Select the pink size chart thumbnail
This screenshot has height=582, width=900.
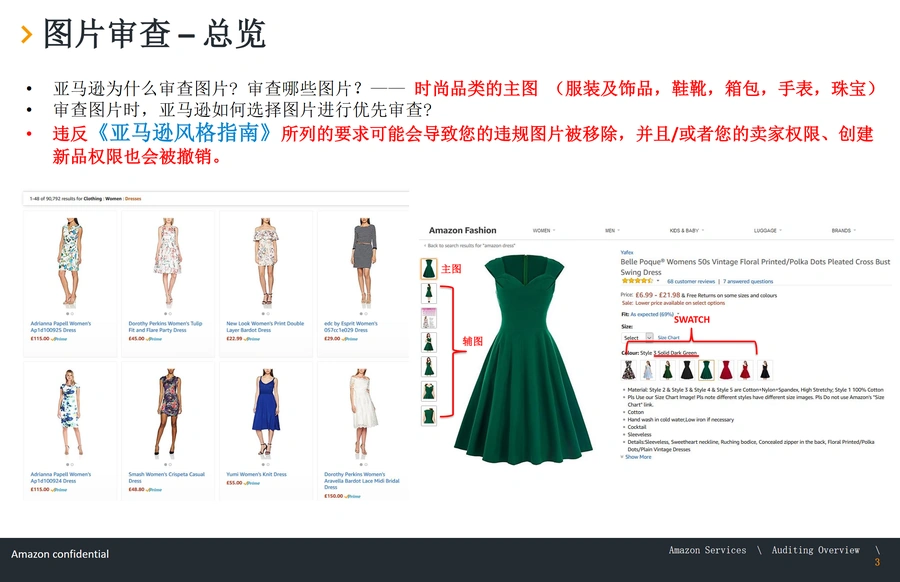(429, 318)
